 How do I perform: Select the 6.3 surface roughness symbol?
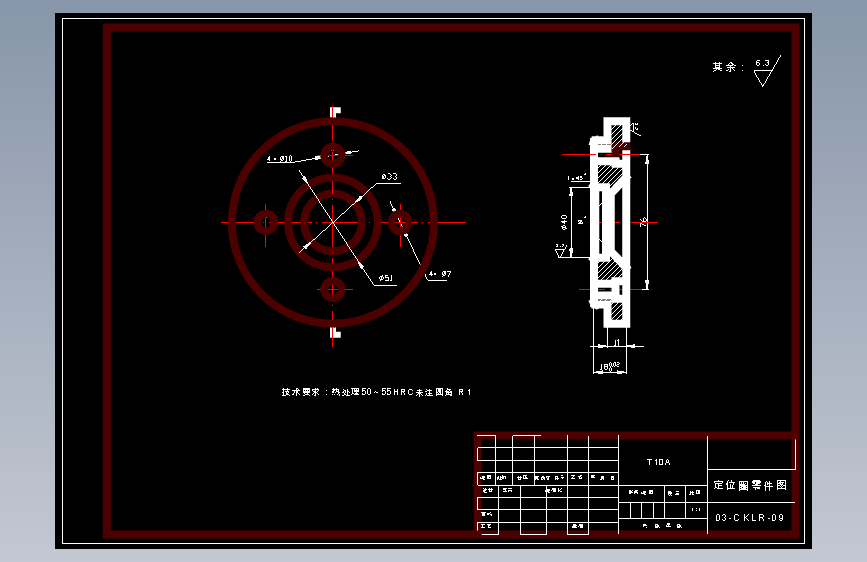(767, 71)
